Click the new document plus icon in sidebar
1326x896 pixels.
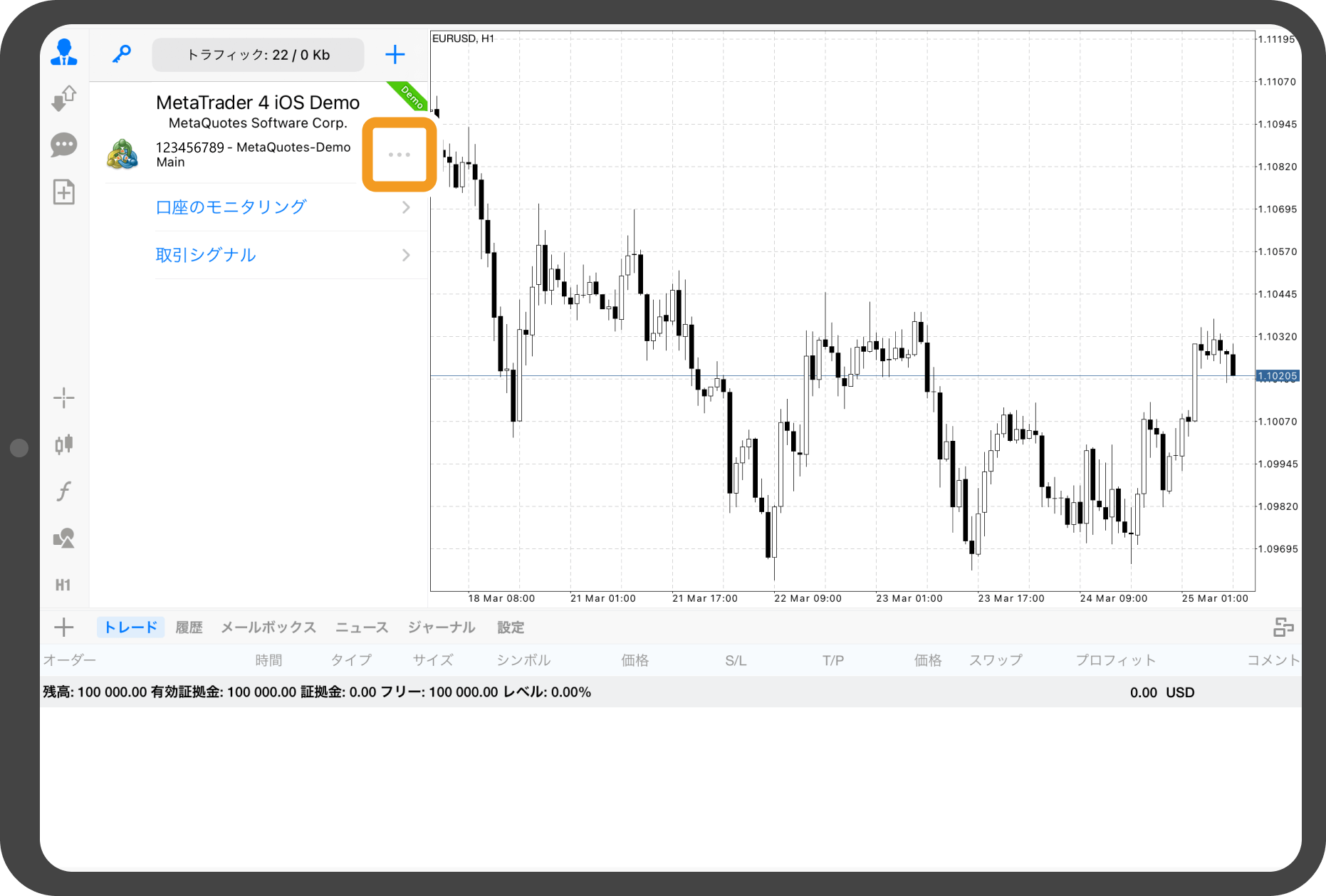64,192
